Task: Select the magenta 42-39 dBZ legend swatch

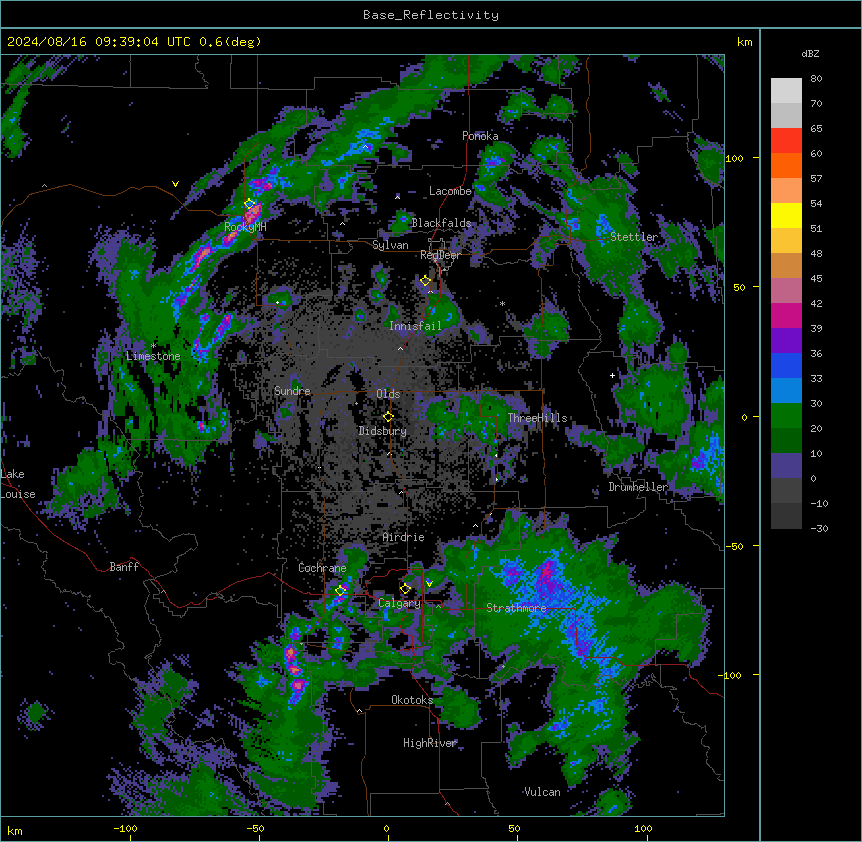Action: 786,315
